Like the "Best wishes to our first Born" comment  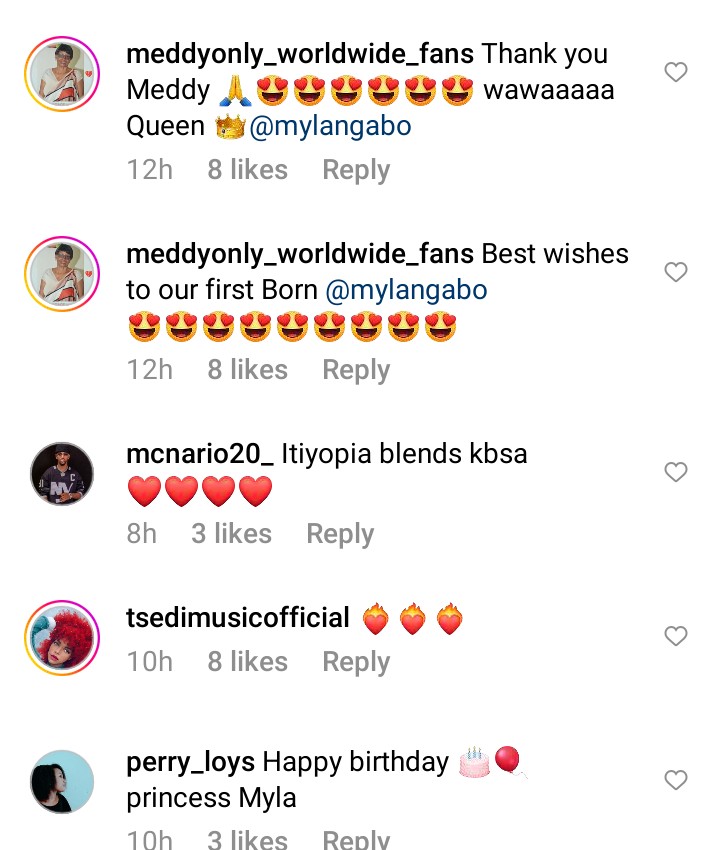[x=677, y=272]
